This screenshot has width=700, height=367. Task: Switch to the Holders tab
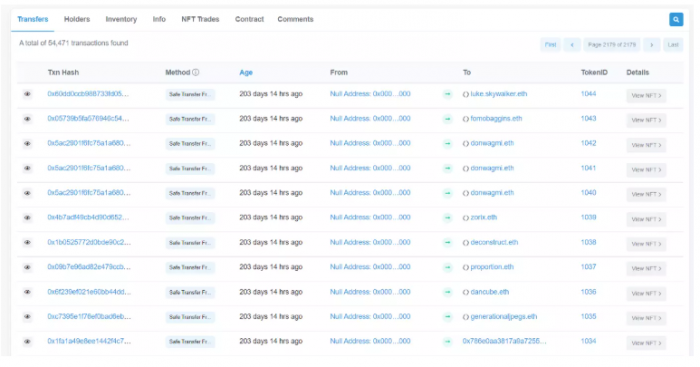(77, 19)
